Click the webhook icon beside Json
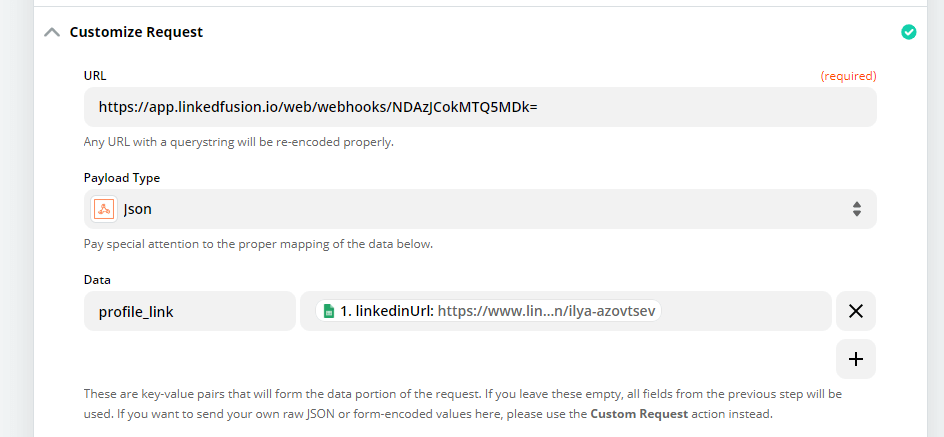This screenshot has width=944, height=437. tap(104, 209)
